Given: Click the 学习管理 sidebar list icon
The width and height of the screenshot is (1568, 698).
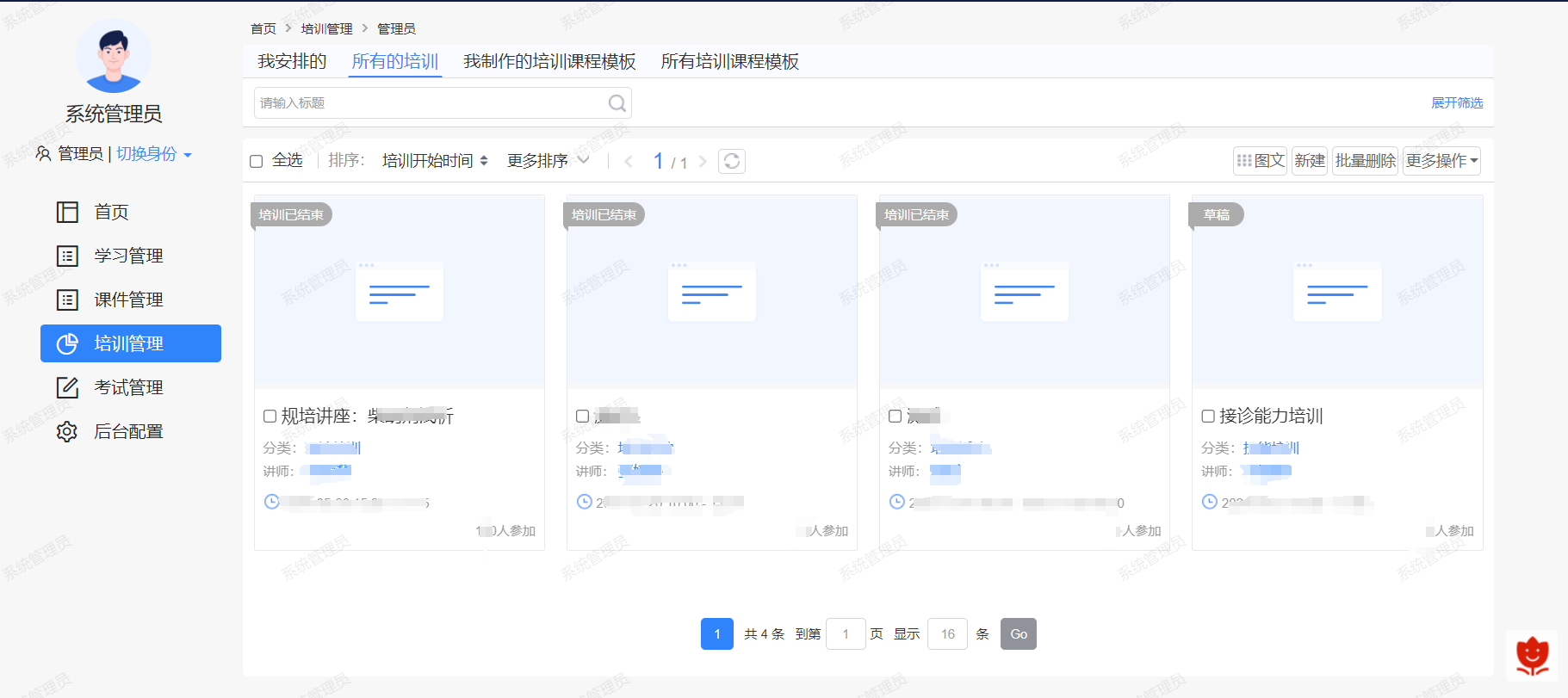Looking at the screenshot, I should (x=67, y=256).
